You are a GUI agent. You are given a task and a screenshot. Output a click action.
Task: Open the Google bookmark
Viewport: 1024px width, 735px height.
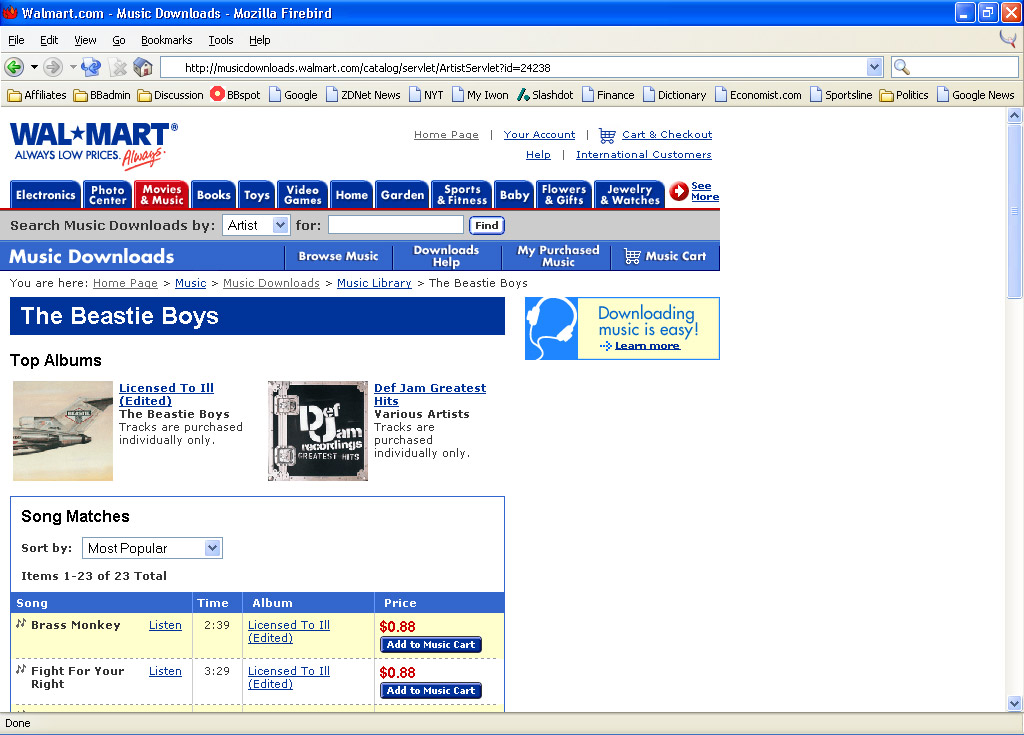[x=293, y=95]
